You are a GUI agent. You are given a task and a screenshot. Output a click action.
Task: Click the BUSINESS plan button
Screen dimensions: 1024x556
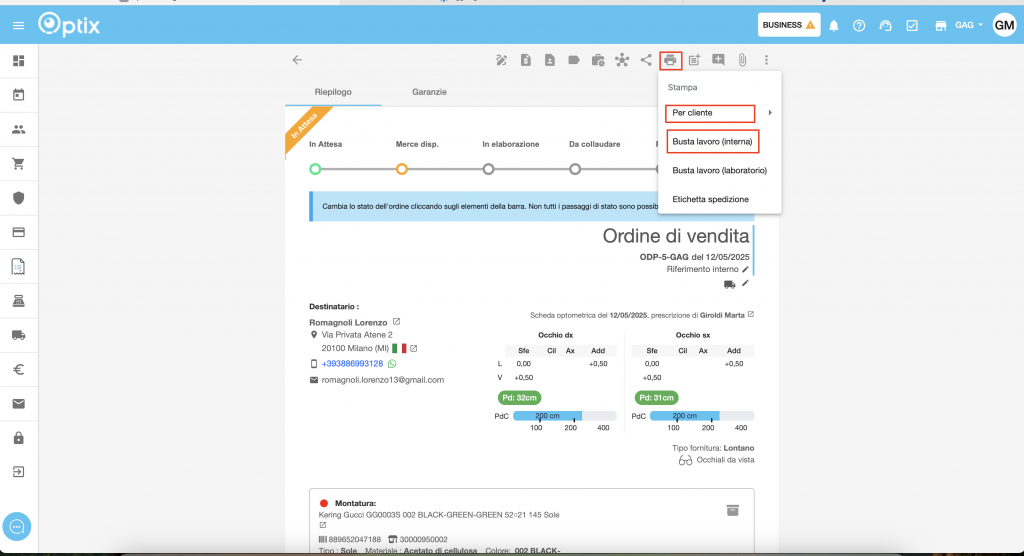coord(789,25)
